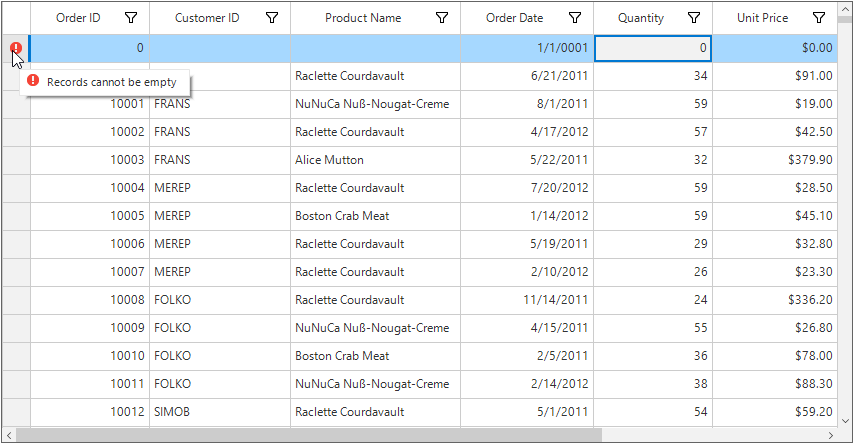Sort by Order ID column header

click(x=78, y=18)
